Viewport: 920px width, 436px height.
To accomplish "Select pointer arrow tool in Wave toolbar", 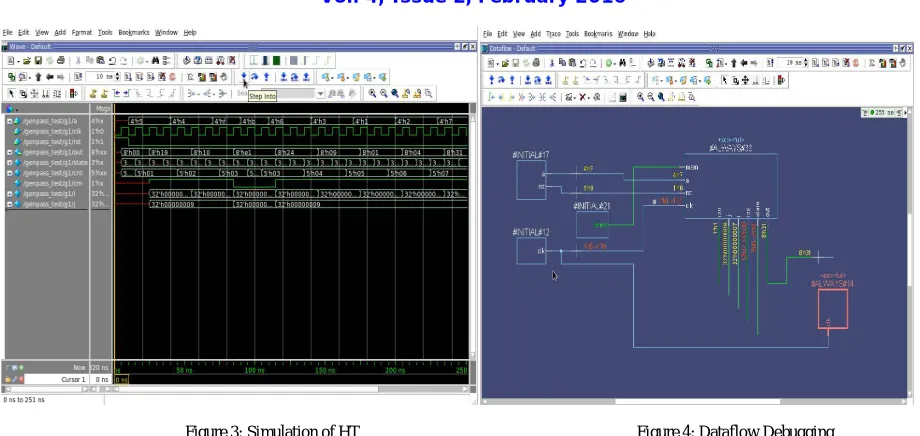I will (x=11, y=93).
